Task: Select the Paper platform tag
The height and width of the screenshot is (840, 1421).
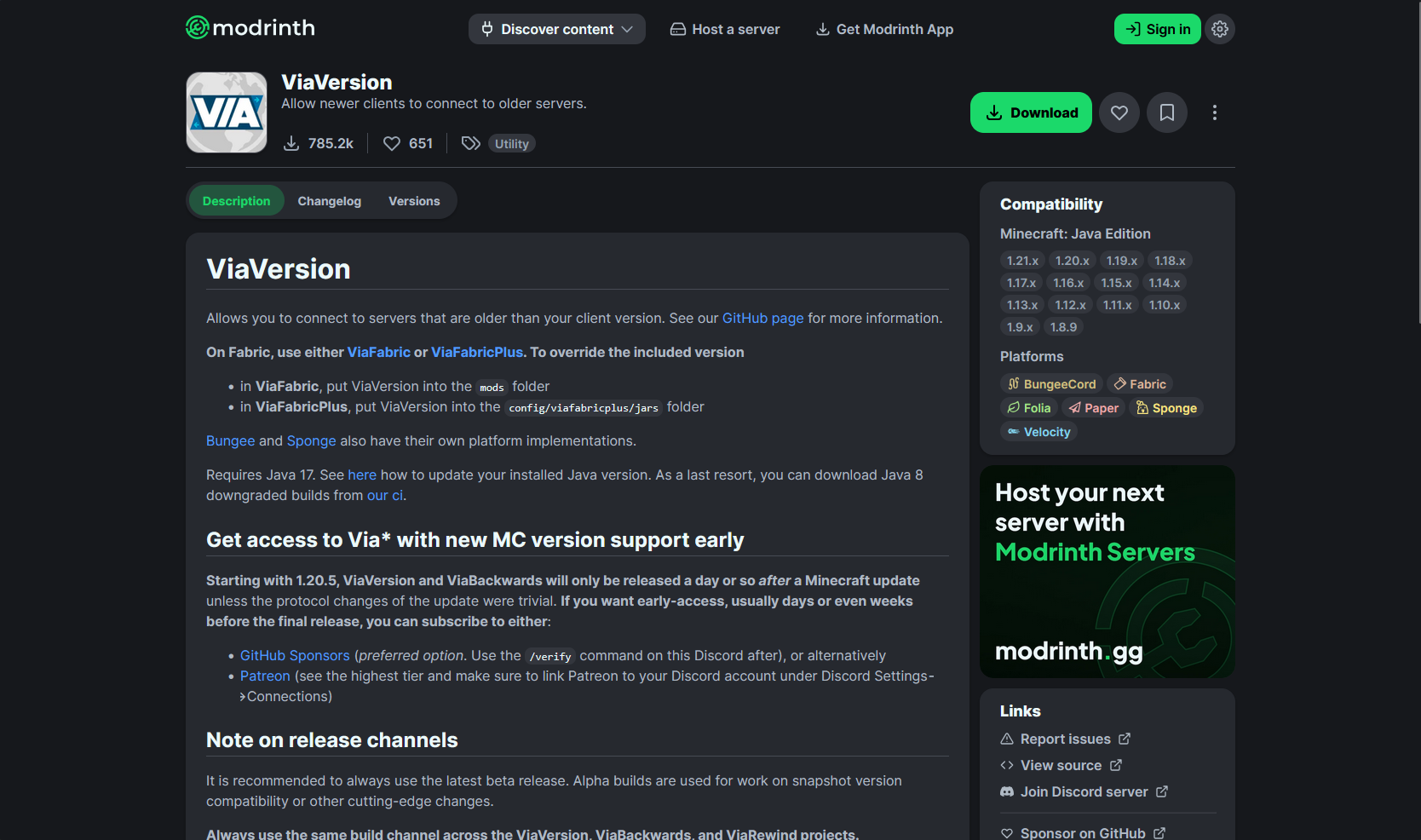Action: pyautogui.click(x=1093, y=408)
